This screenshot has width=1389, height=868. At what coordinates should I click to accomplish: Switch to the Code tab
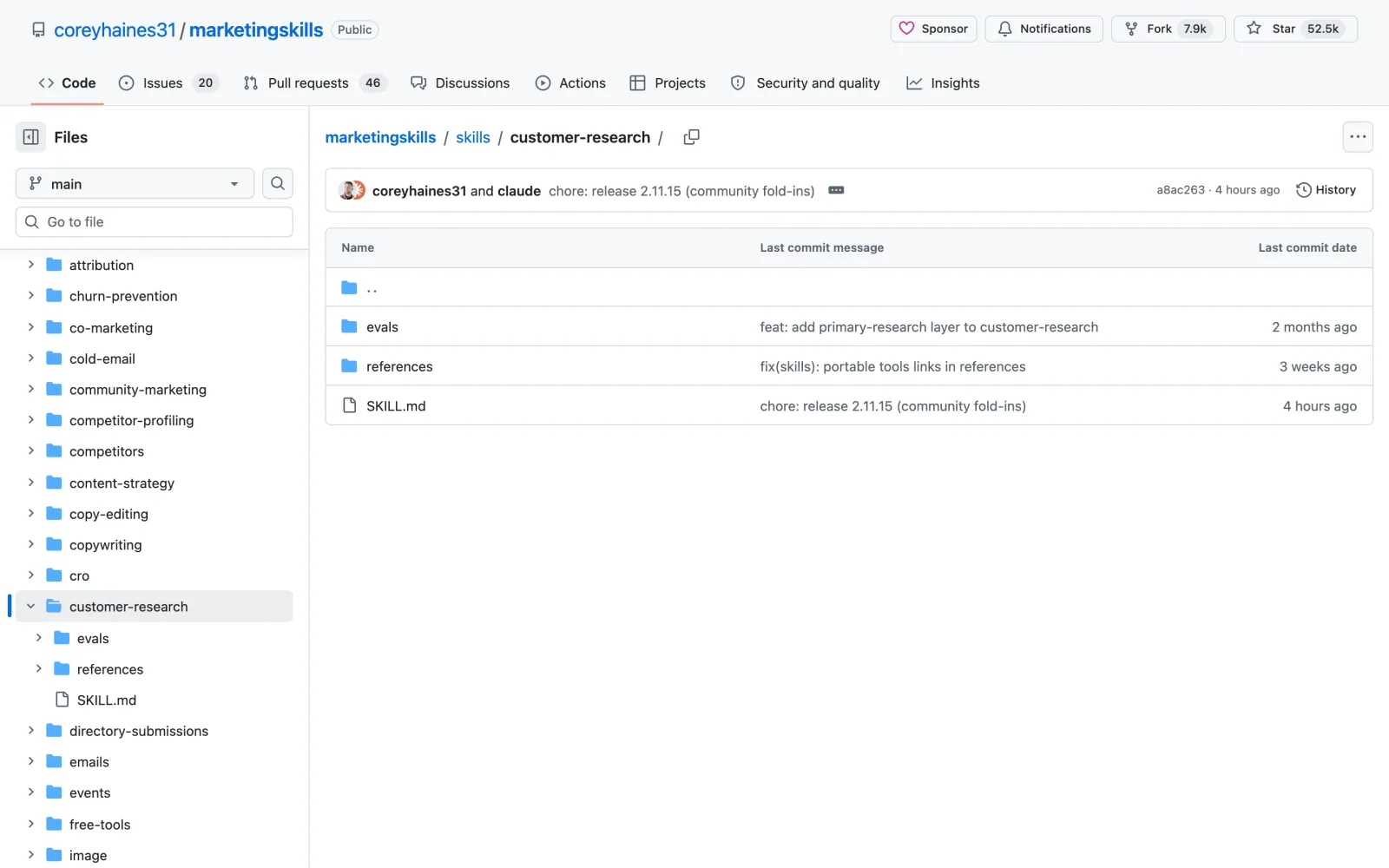coord(67,82)
